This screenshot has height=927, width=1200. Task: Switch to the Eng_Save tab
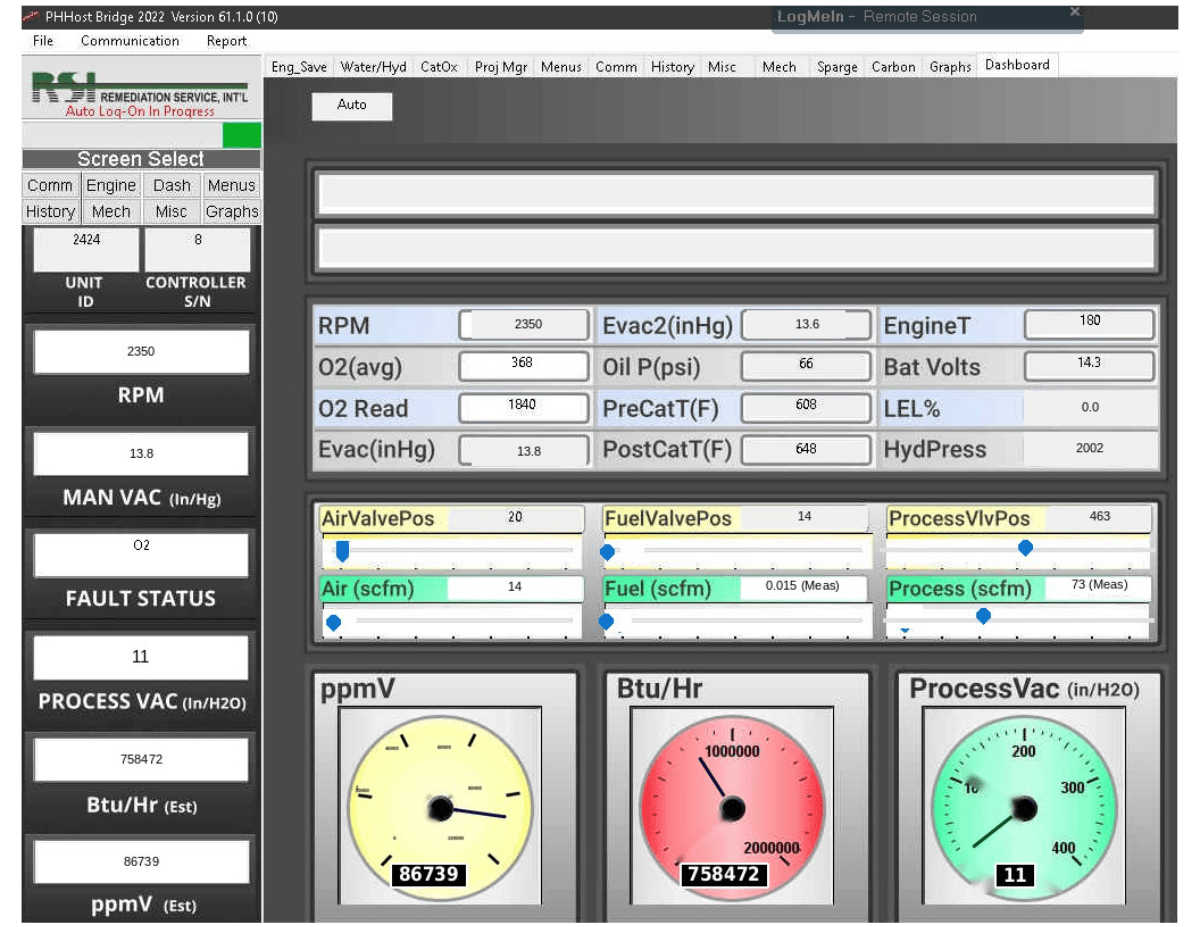click(x=299, y=67)
